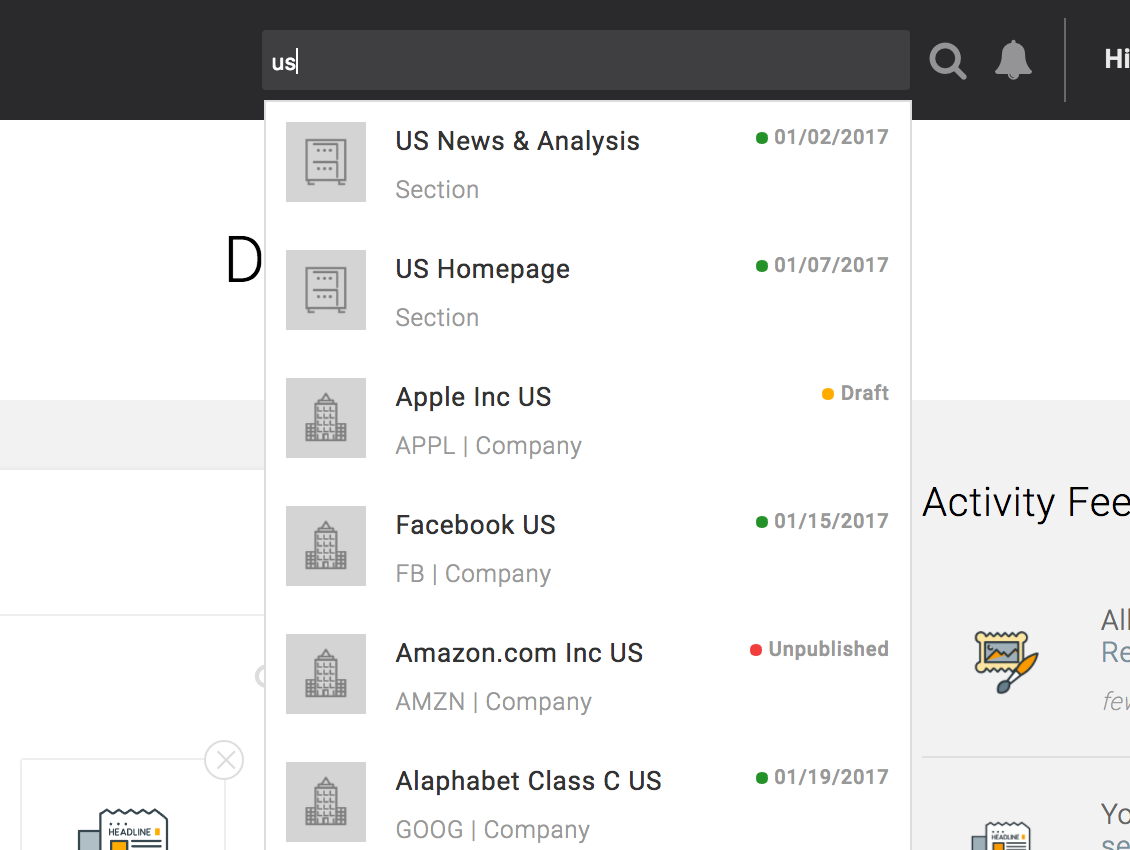Click the building icon for Alaphabet Class C US
Image resolution: width=1130 pixels, height=850 pixels.
click(326, 802)
